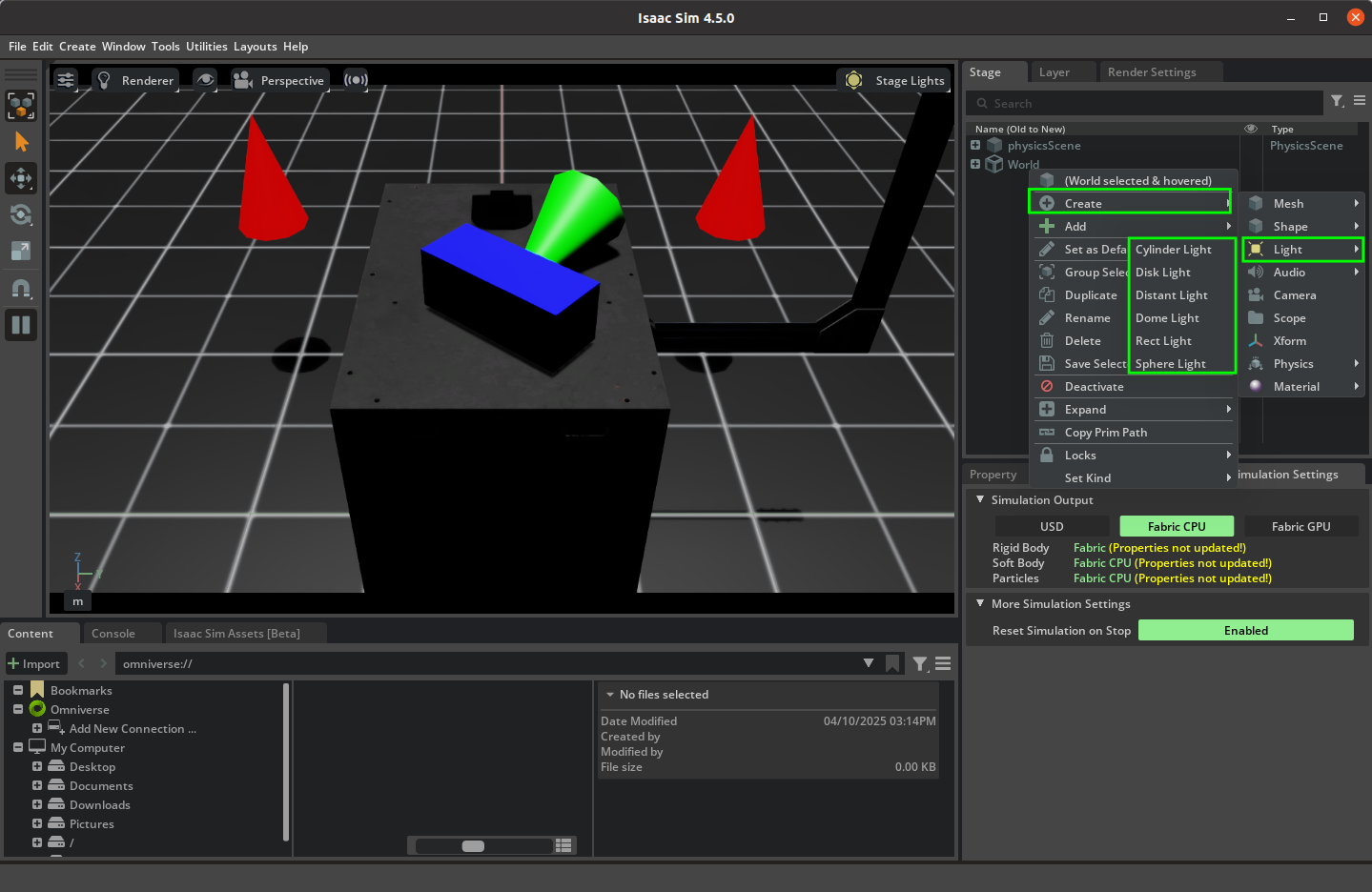Switch to Render Settings tab

[x=1152, y=72]
